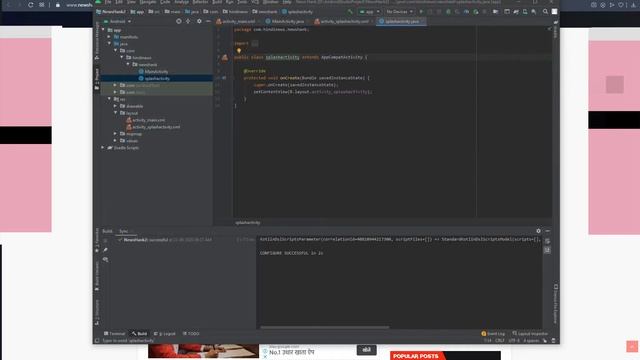Click class gutter icon beside splashactivity declaration

(225, 58)
